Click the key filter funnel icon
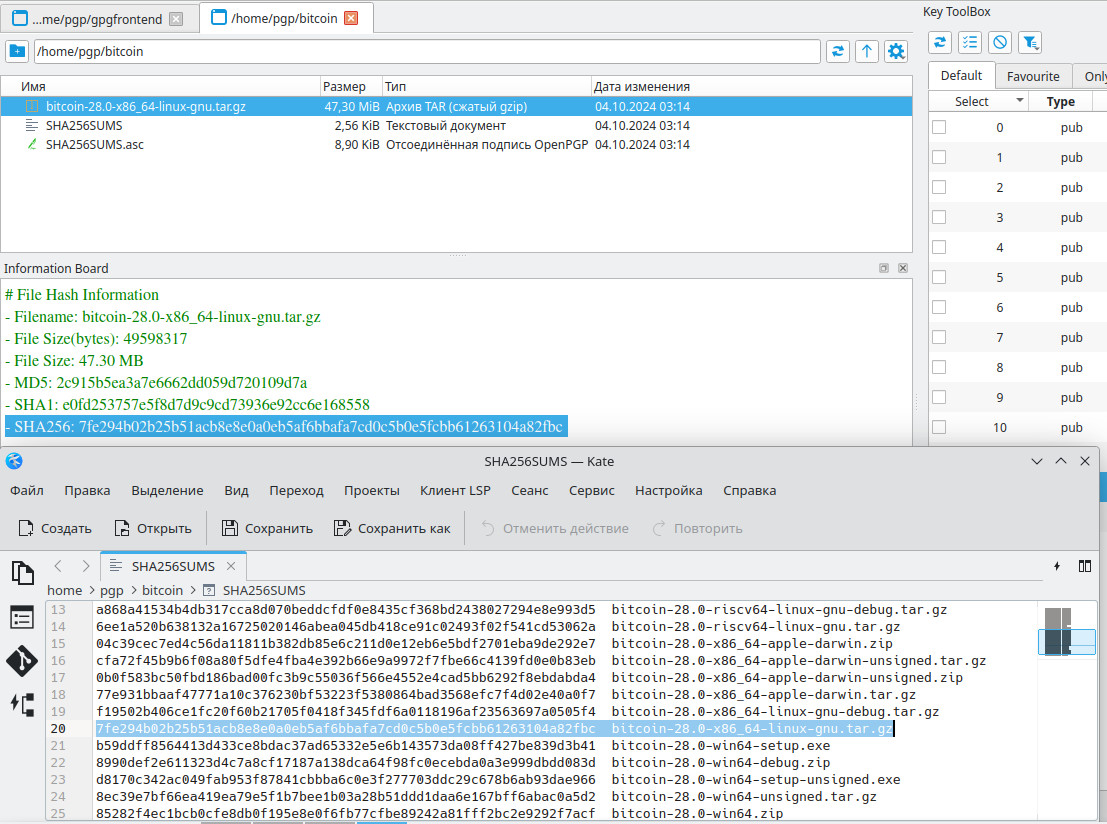Viewport: 1107px width, 824px height. coord(1030,42)
